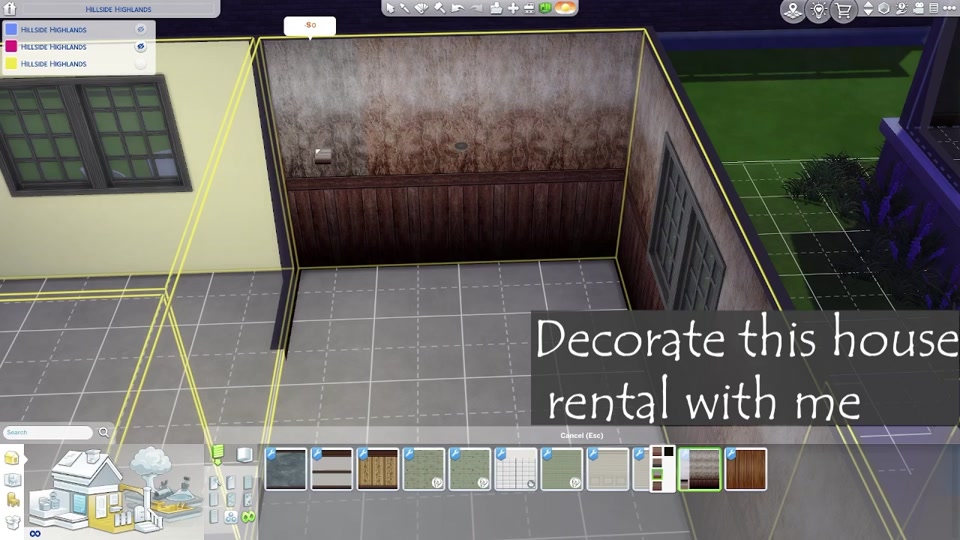Choose the white wall piece icon
The image size is (960, 540).
click(x=244, y=454)
